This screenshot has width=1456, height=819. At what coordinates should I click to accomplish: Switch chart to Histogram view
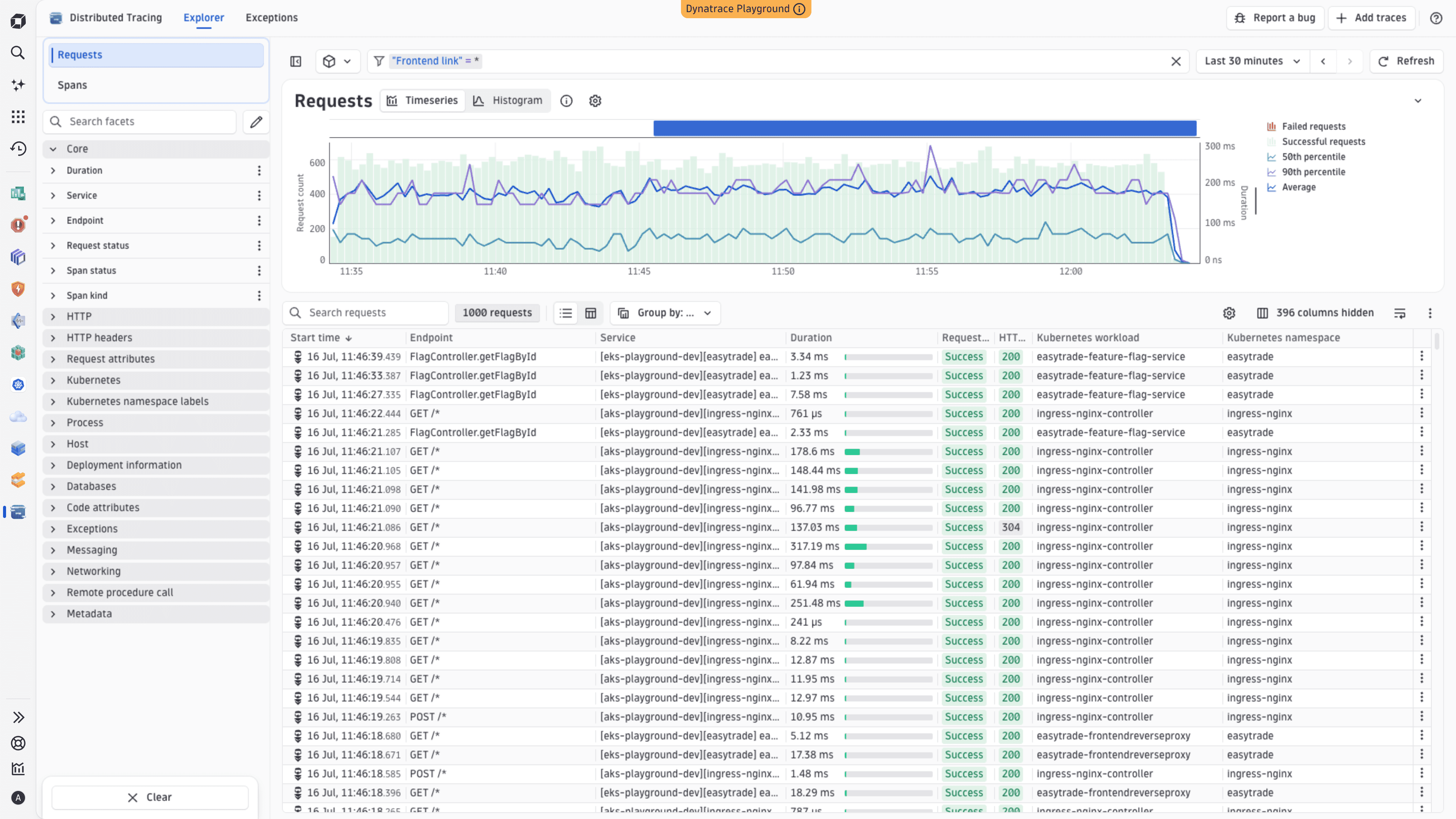click(508, 100)
